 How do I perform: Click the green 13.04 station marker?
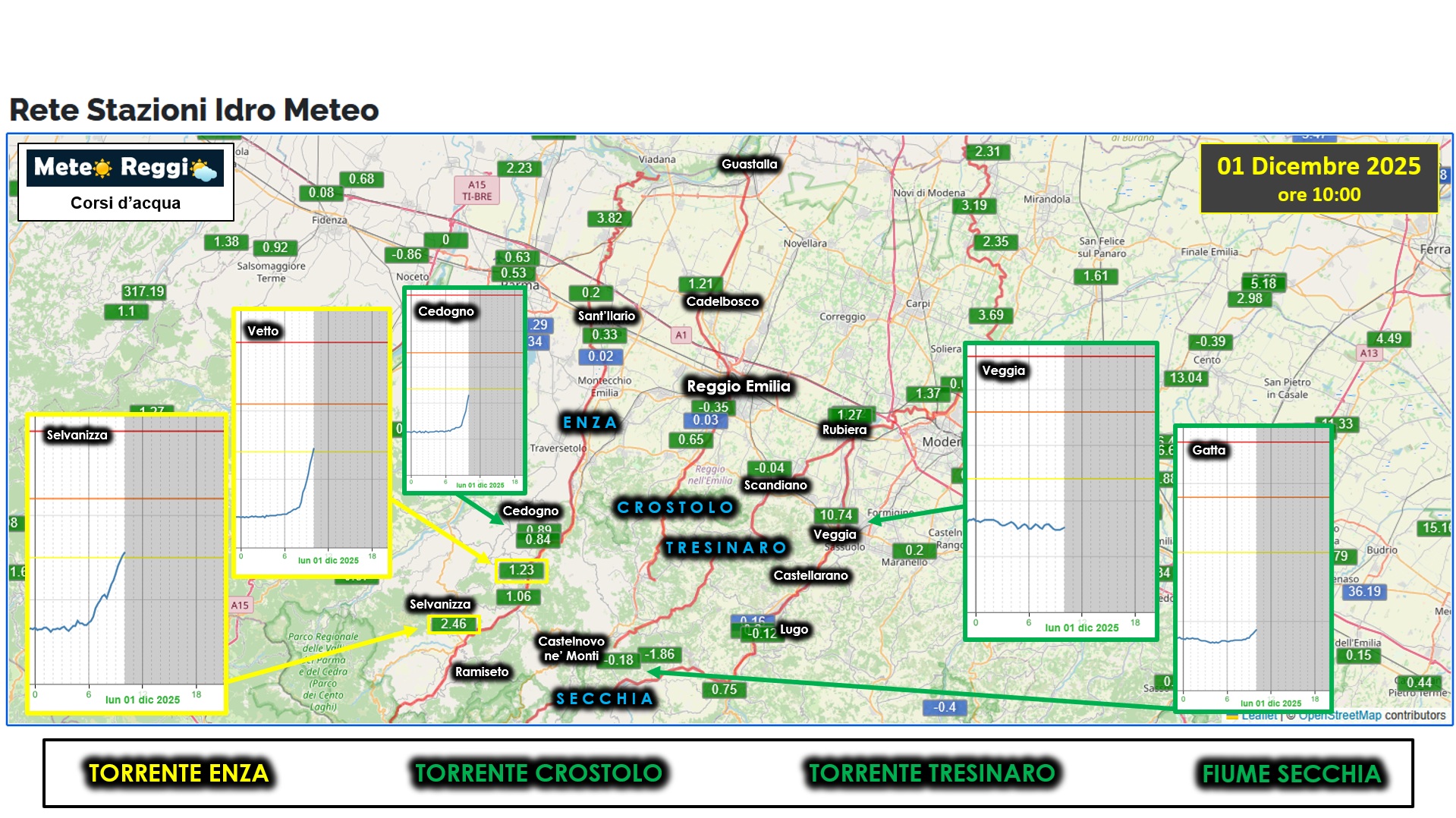point(1185,378)
